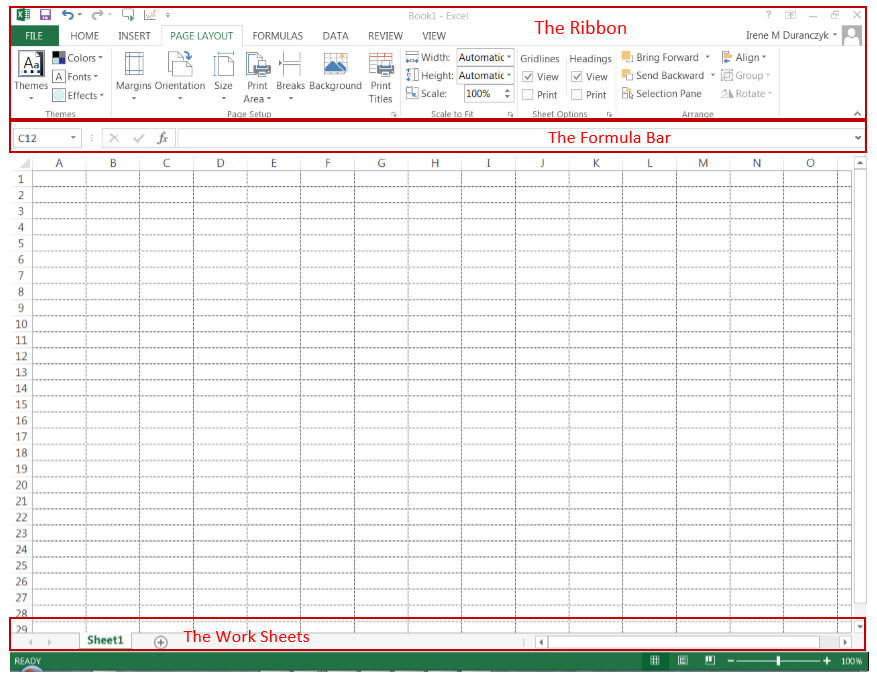Image resolution: width=877 pixels, height=679 pixels.
Task: Click the zoom out minus button
Action: (730, 661)
